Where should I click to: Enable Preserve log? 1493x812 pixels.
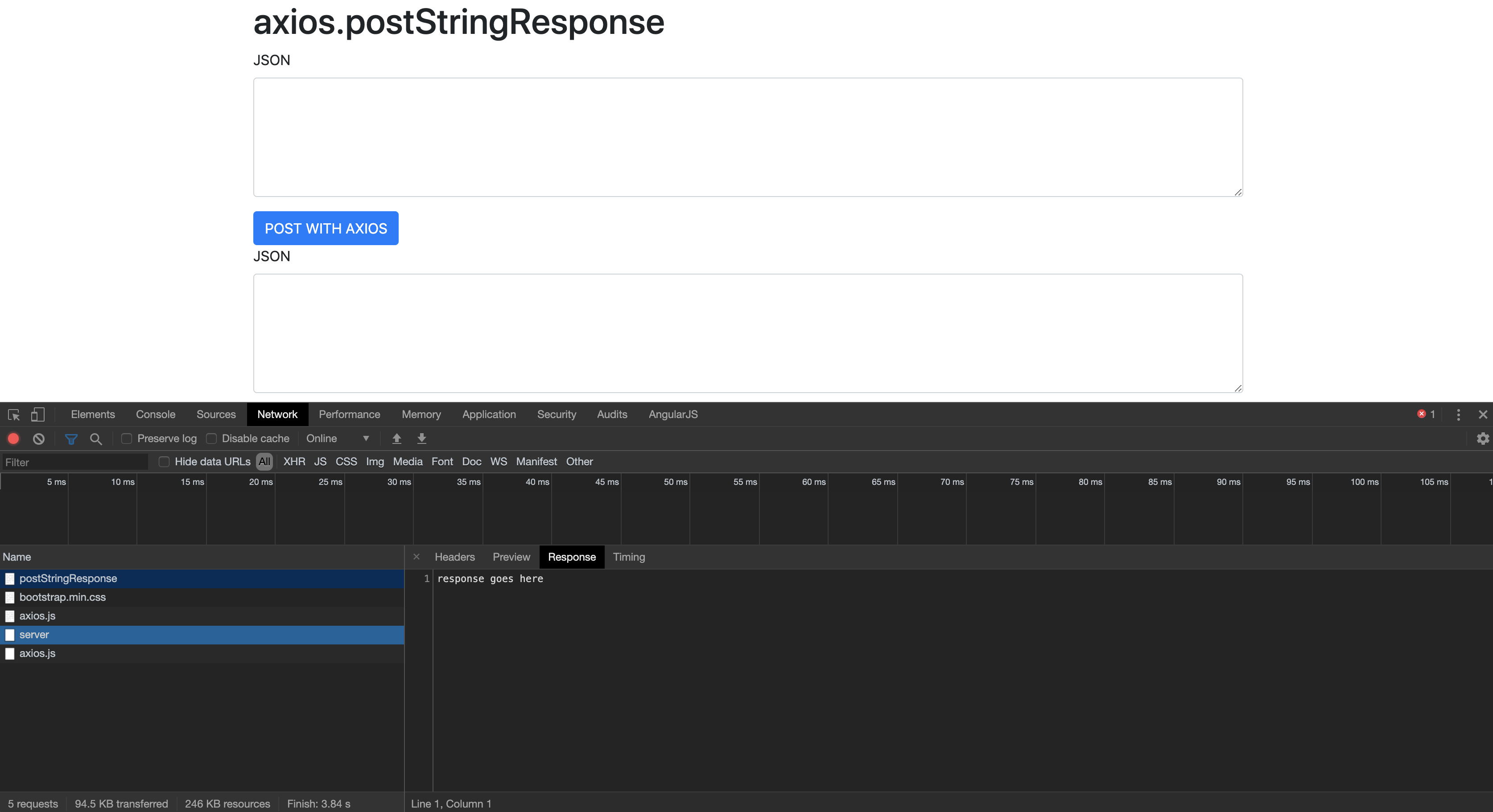(127, 439)
